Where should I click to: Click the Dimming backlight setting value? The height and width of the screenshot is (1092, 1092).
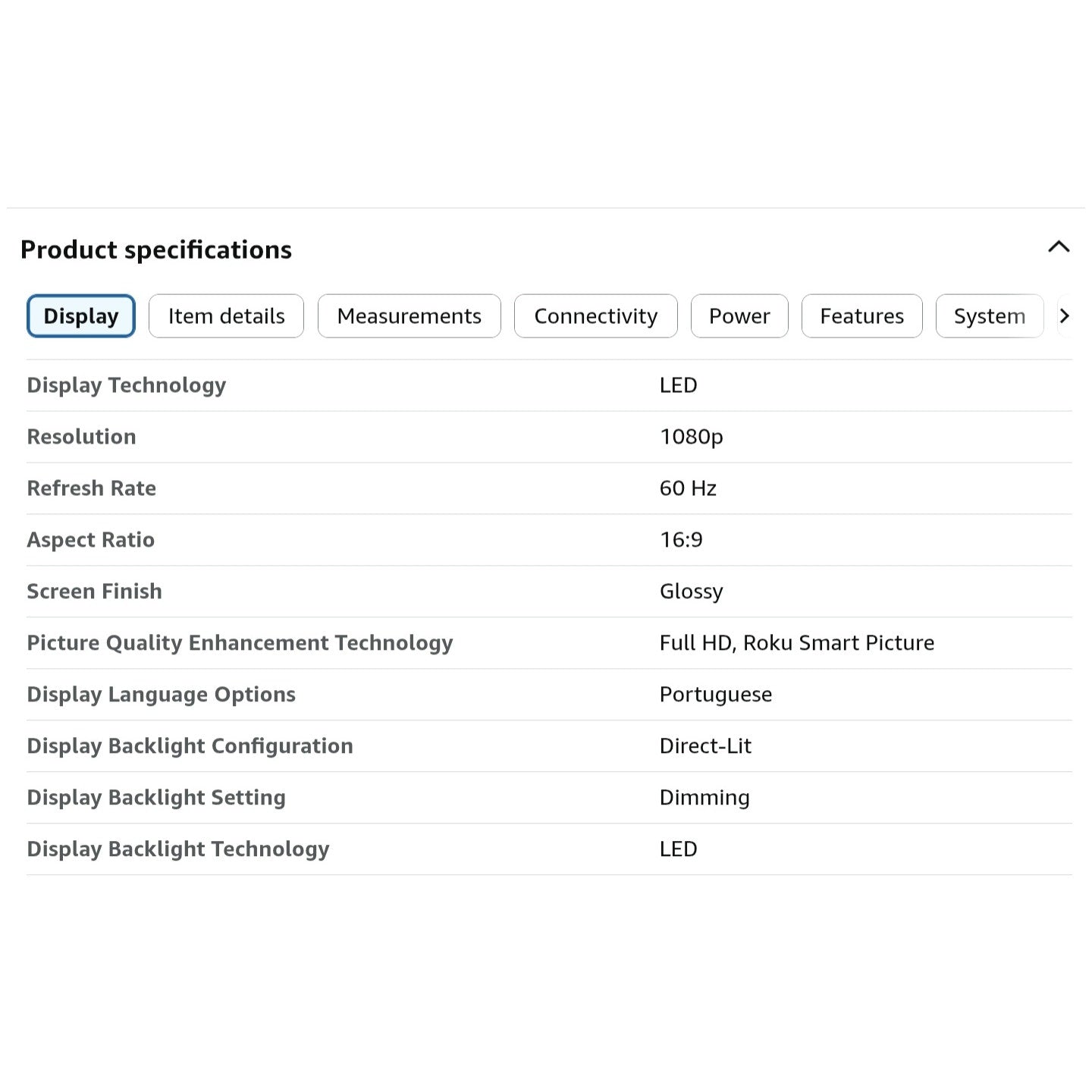pyautogui.click(x=704, y=798)
